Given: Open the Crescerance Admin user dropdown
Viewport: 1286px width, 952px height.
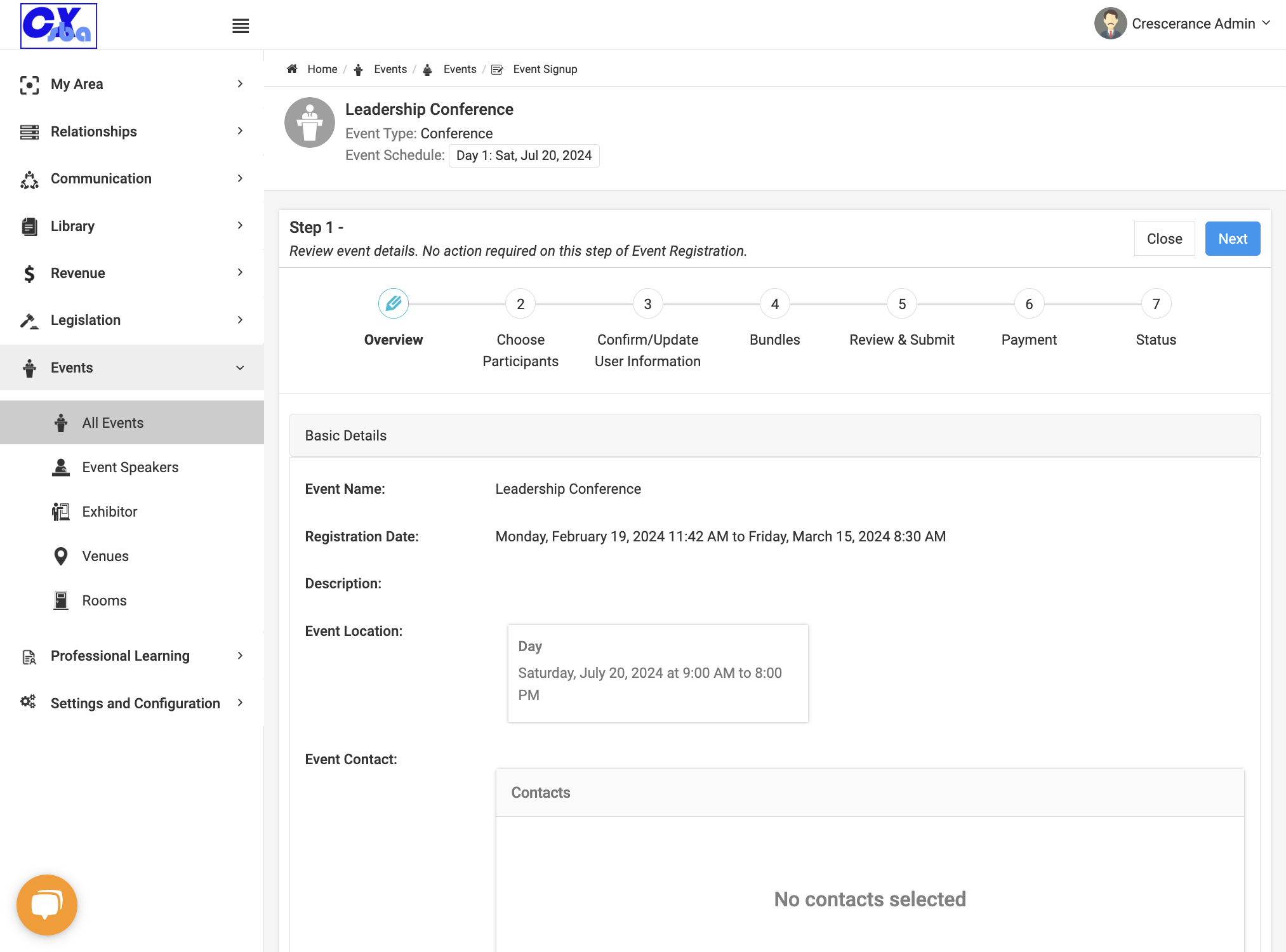Looking at the screenshot, I should (x=1183, y=23).
